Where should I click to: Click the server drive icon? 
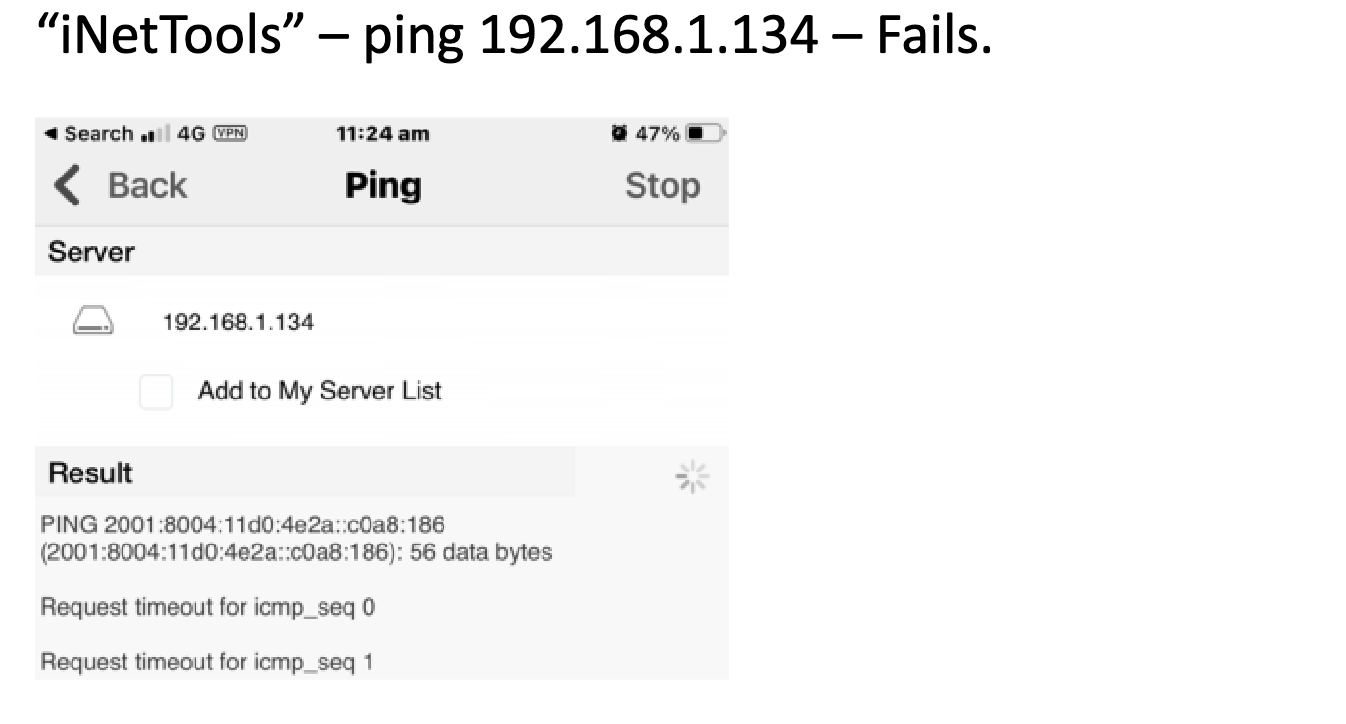pos(93,321)
